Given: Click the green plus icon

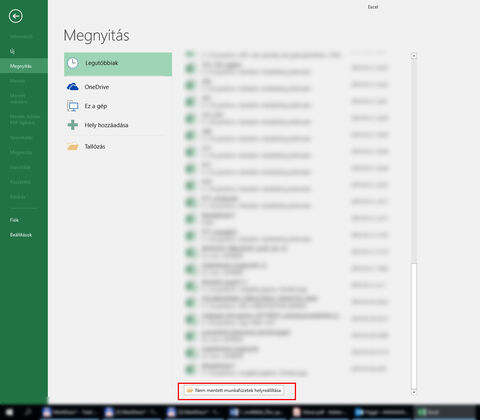Looking at the screenshot, I should point(73,125).
